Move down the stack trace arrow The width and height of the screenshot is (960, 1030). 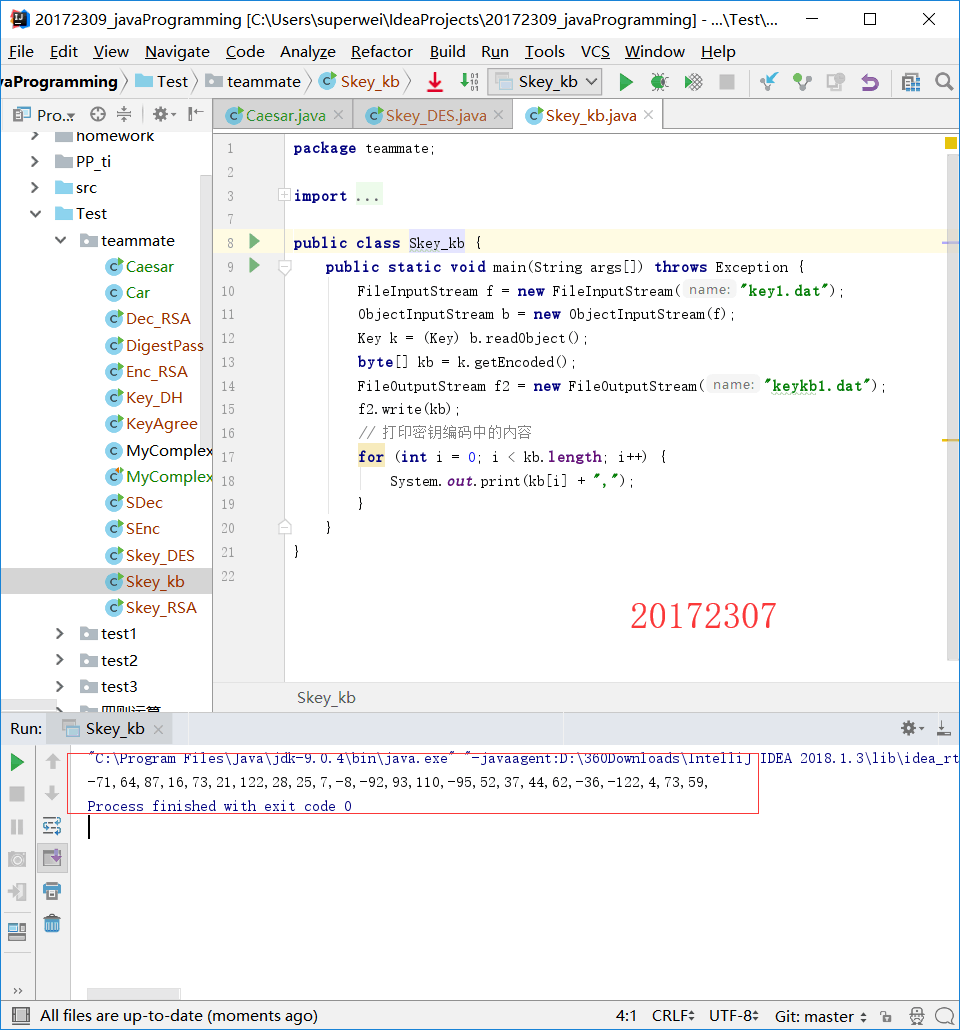(53, 794)
